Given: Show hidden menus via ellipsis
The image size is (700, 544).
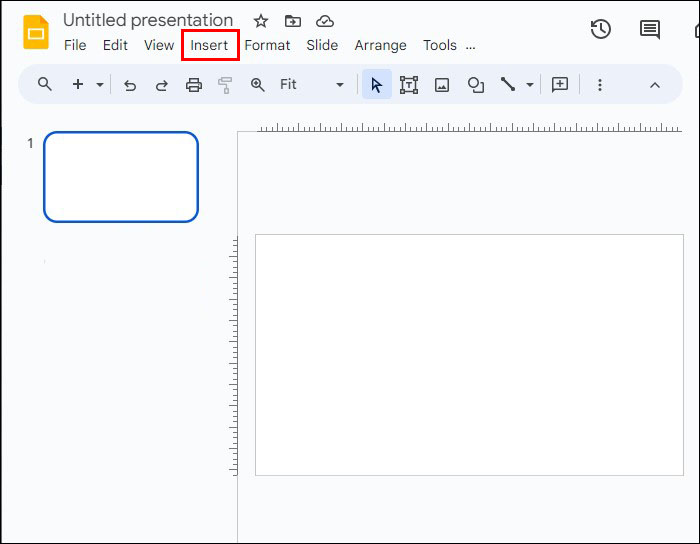Looking at the screenshot, I should pos(471,46).
